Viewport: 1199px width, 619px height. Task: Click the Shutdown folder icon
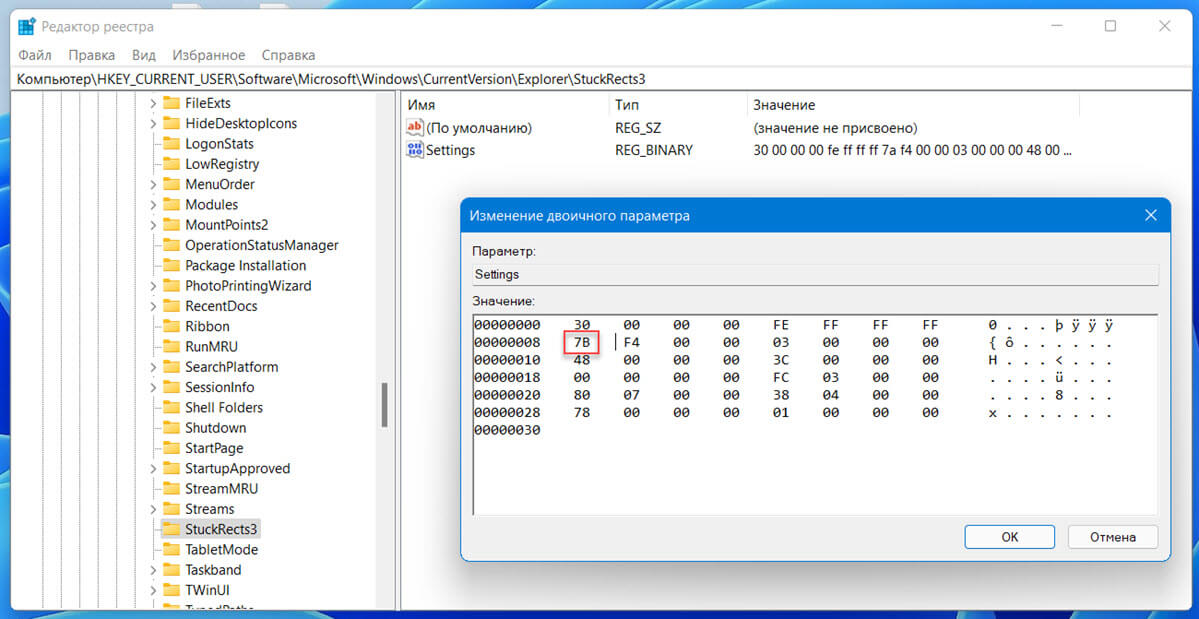pyautogui.click(x=171, y=427)
